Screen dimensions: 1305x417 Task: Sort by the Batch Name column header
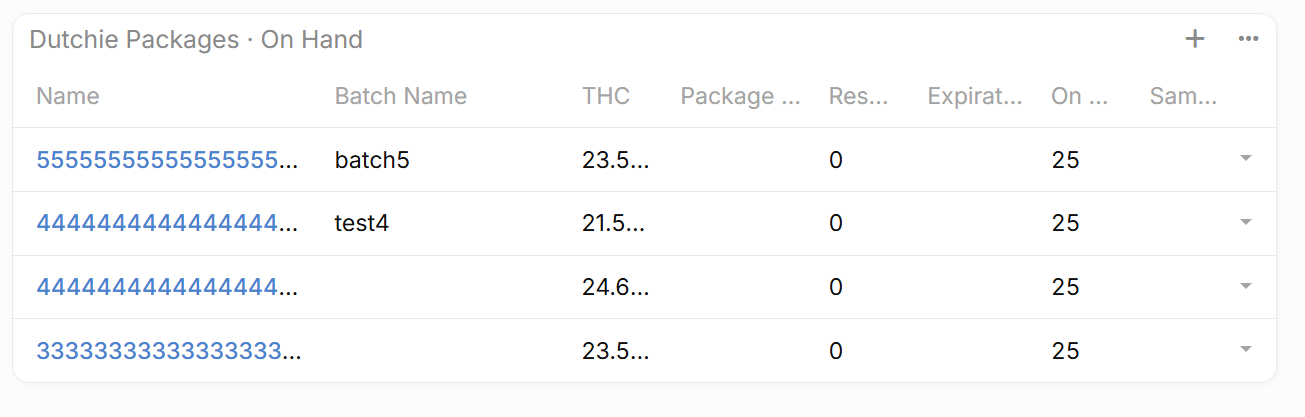[x=400, y=96]
